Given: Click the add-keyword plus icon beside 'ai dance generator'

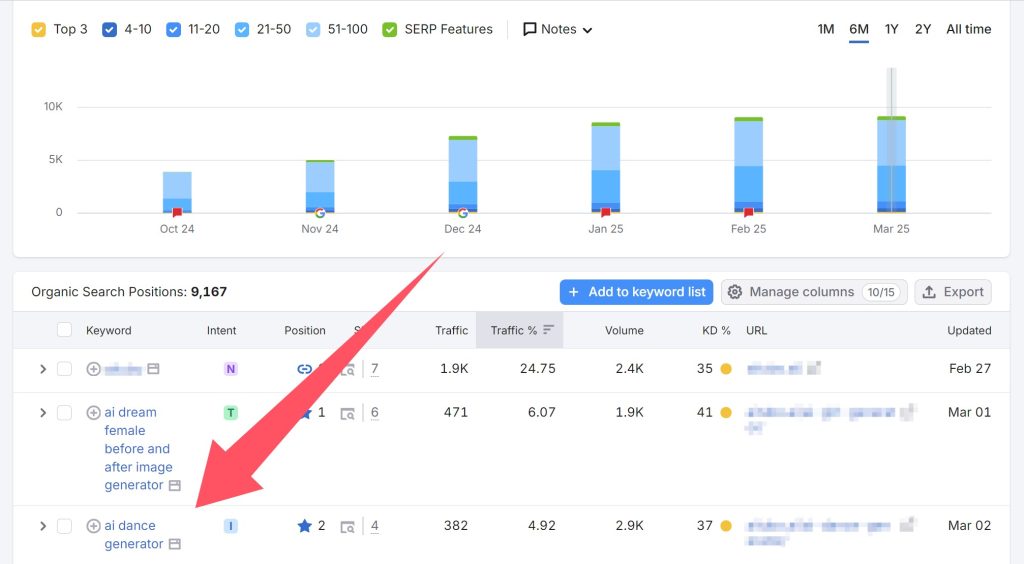Looking at the screenshot, I should 94,526.
